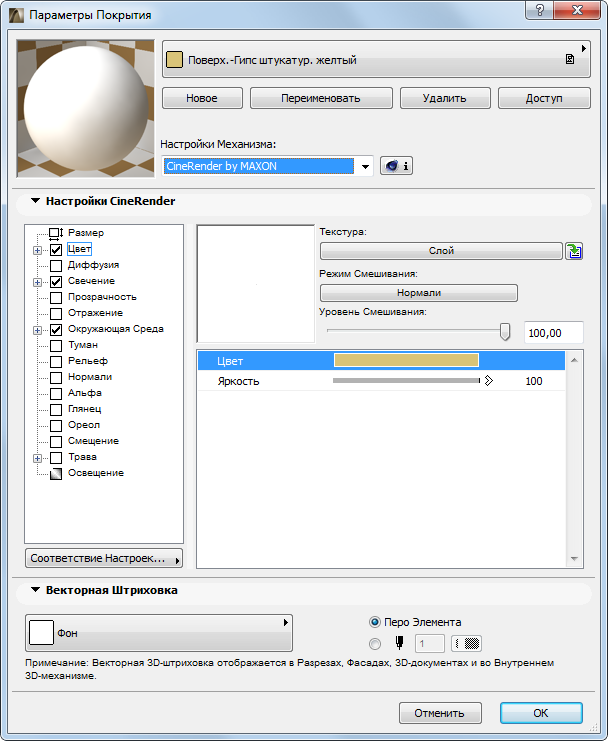This screenshot has width=608, height=741.
Task: Click the Яркость keyframe diamond arrow
Action: pyautogui.click(x=488, y=381)
